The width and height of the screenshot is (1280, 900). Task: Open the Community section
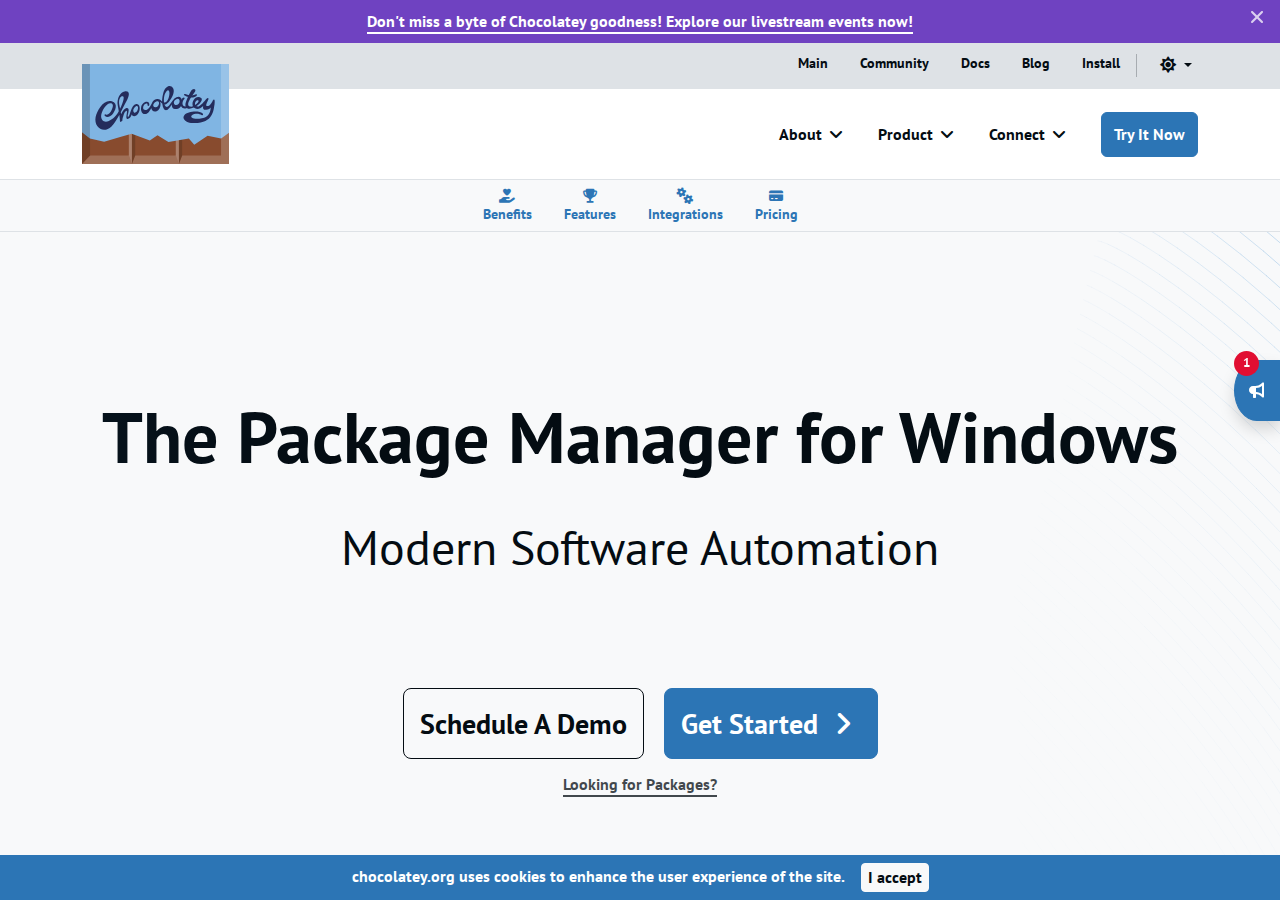[x=894, y=63]
